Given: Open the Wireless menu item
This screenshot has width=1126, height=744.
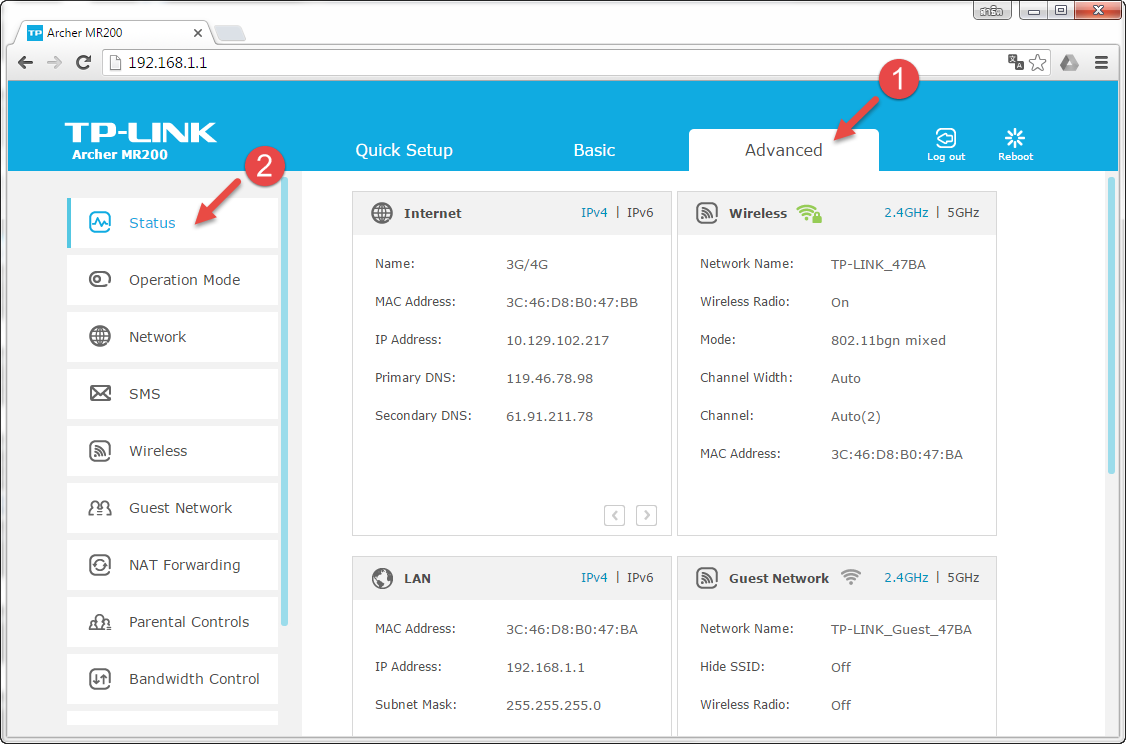Looking at the screenshot, I should coord(172,450).
